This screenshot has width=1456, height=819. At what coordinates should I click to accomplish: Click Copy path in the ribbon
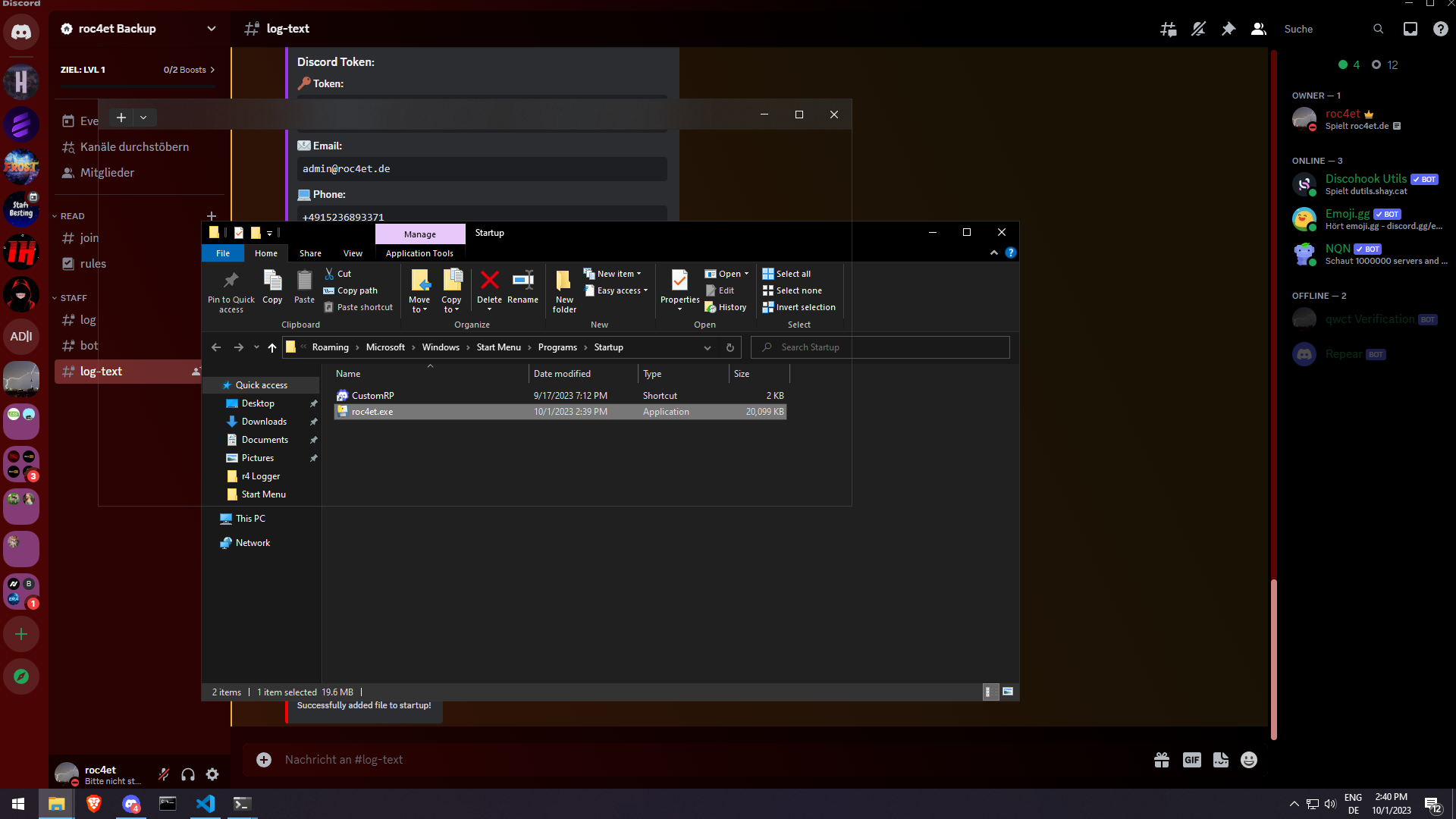pyautogui.click(x=350, y=290)
